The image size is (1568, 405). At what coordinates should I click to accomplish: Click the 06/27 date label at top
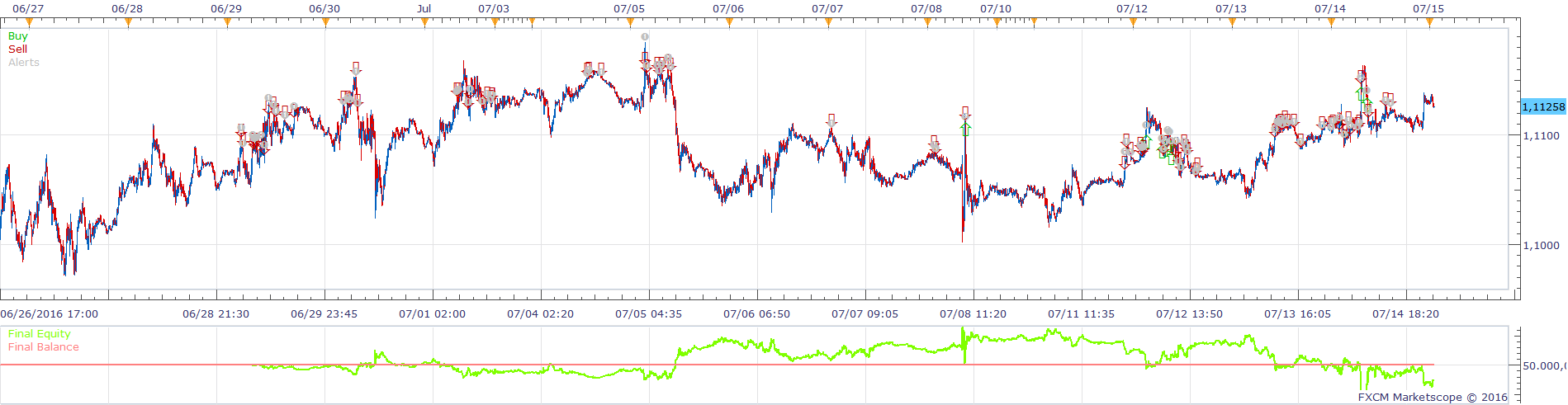(28, 9)
